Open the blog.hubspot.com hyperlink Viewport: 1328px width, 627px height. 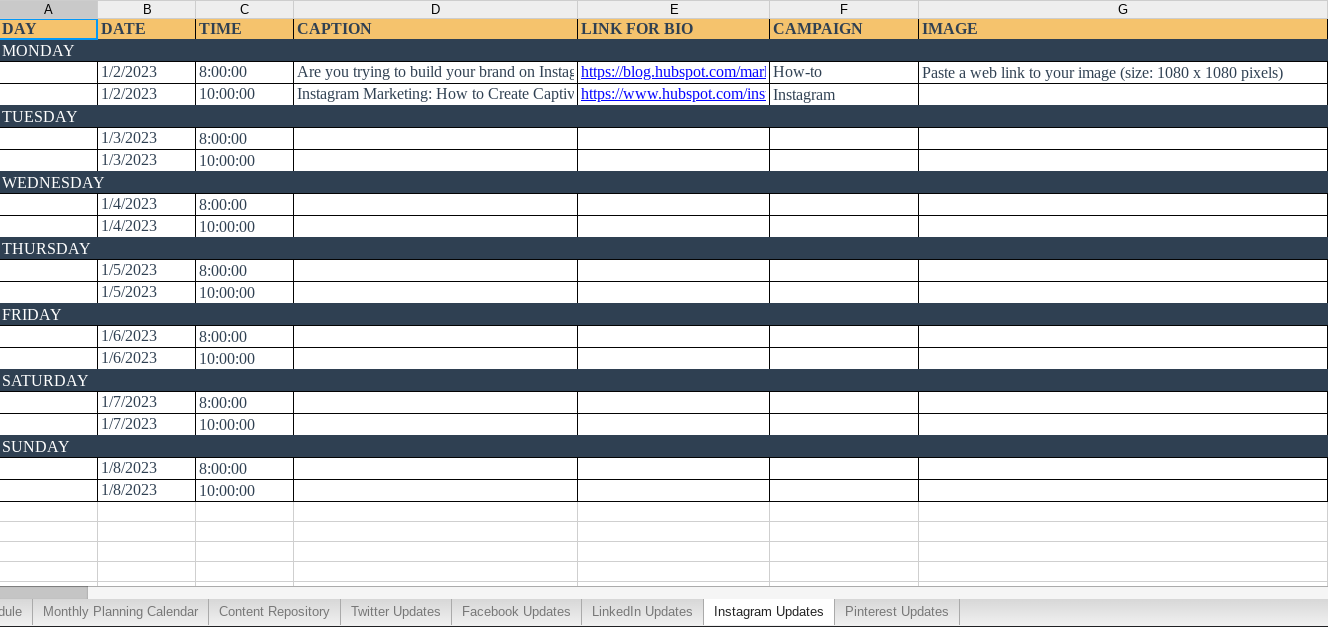pos(671,72)
